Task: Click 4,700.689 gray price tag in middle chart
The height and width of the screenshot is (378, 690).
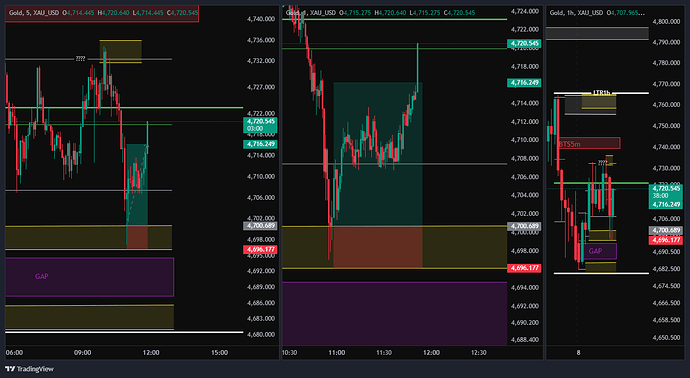Action: click(x=525, y=226)
